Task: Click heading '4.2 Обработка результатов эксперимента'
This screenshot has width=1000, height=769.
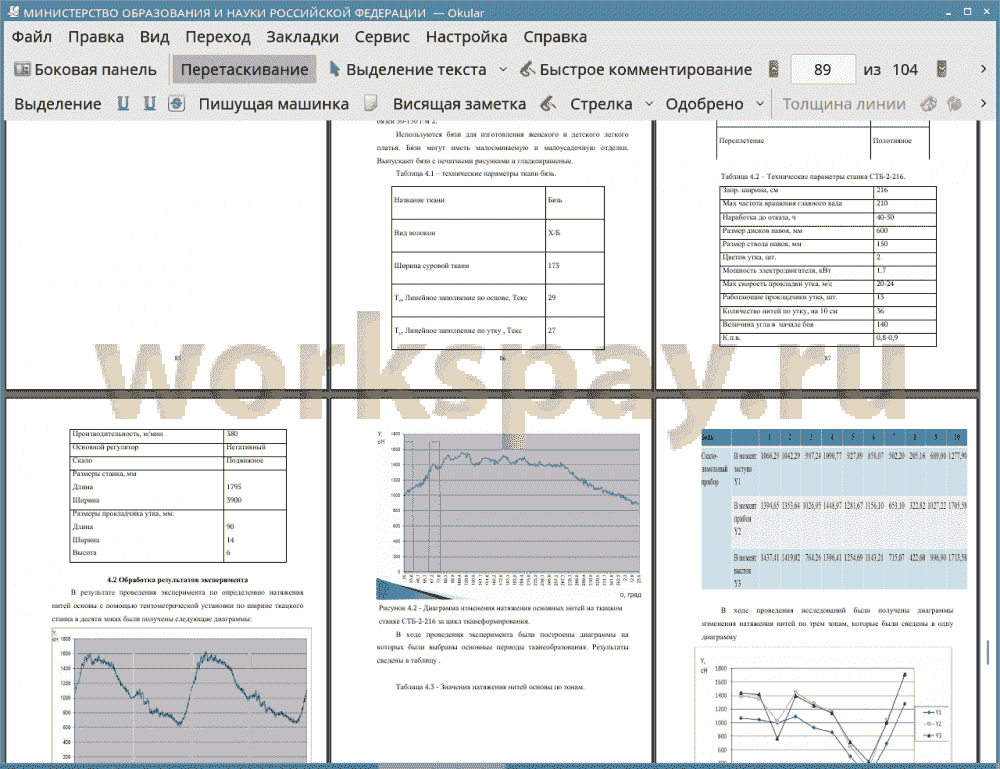Action: click(177, 580)
